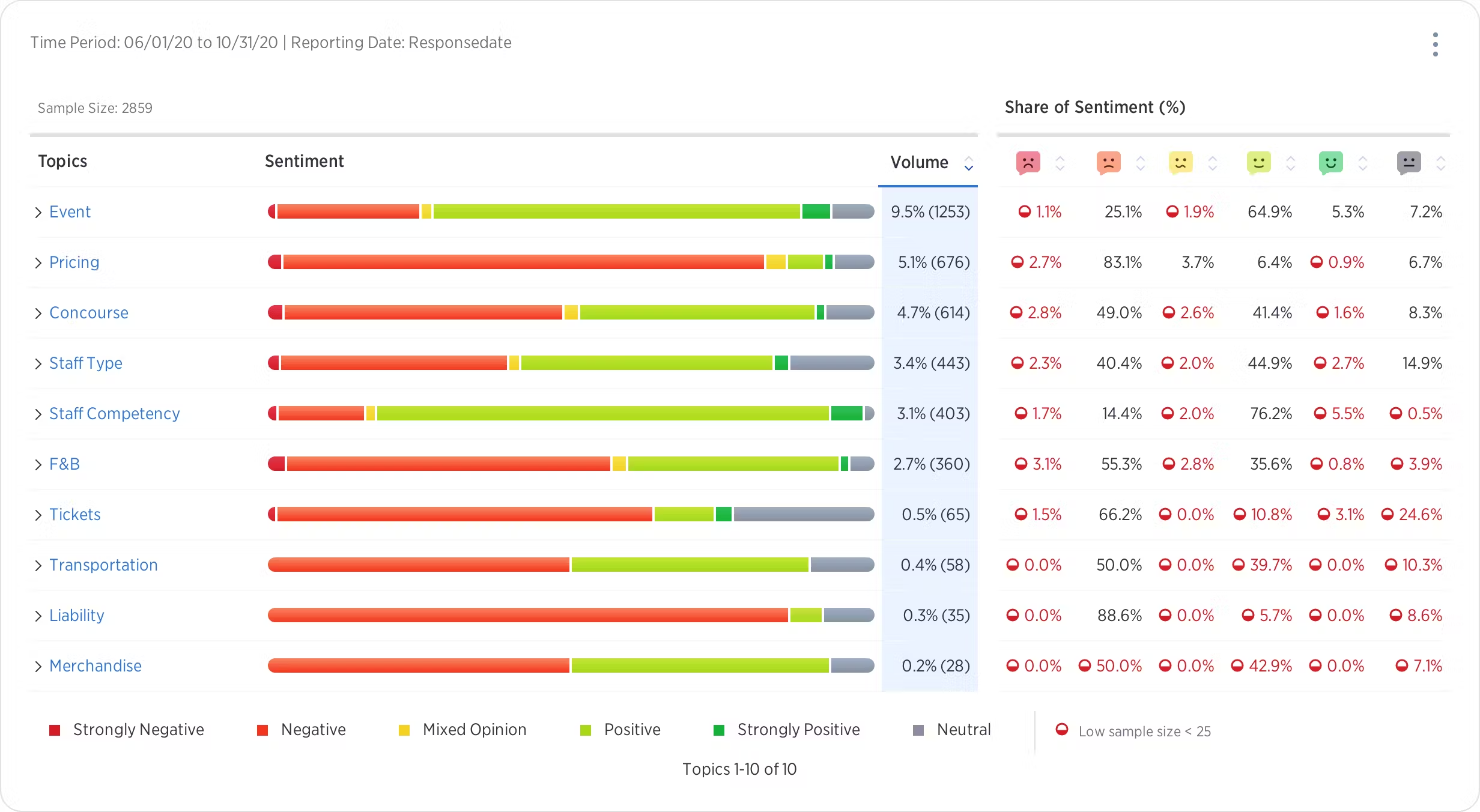
Task: Click the neutral gray face icon
Action: pyautogui.click(x=1409, y=162)
